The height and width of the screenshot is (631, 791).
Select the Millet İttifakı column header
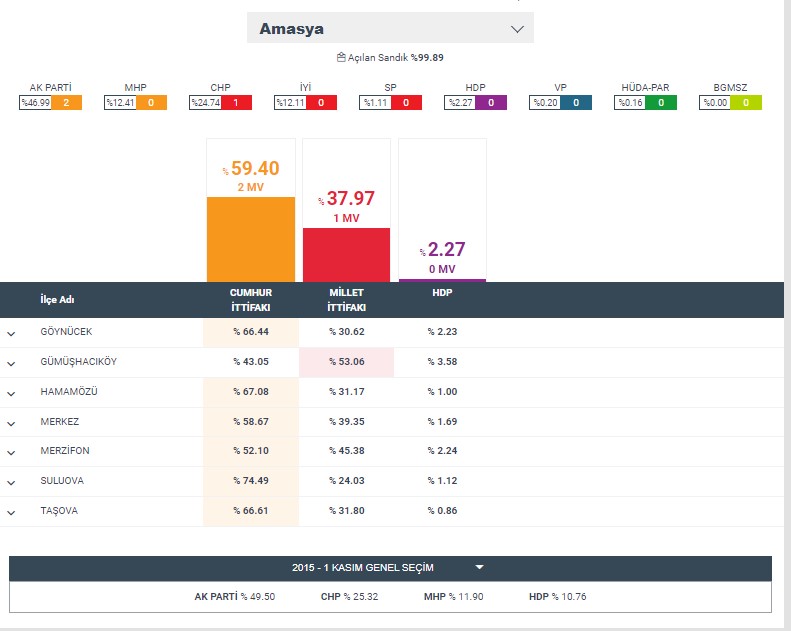[346, 299]
